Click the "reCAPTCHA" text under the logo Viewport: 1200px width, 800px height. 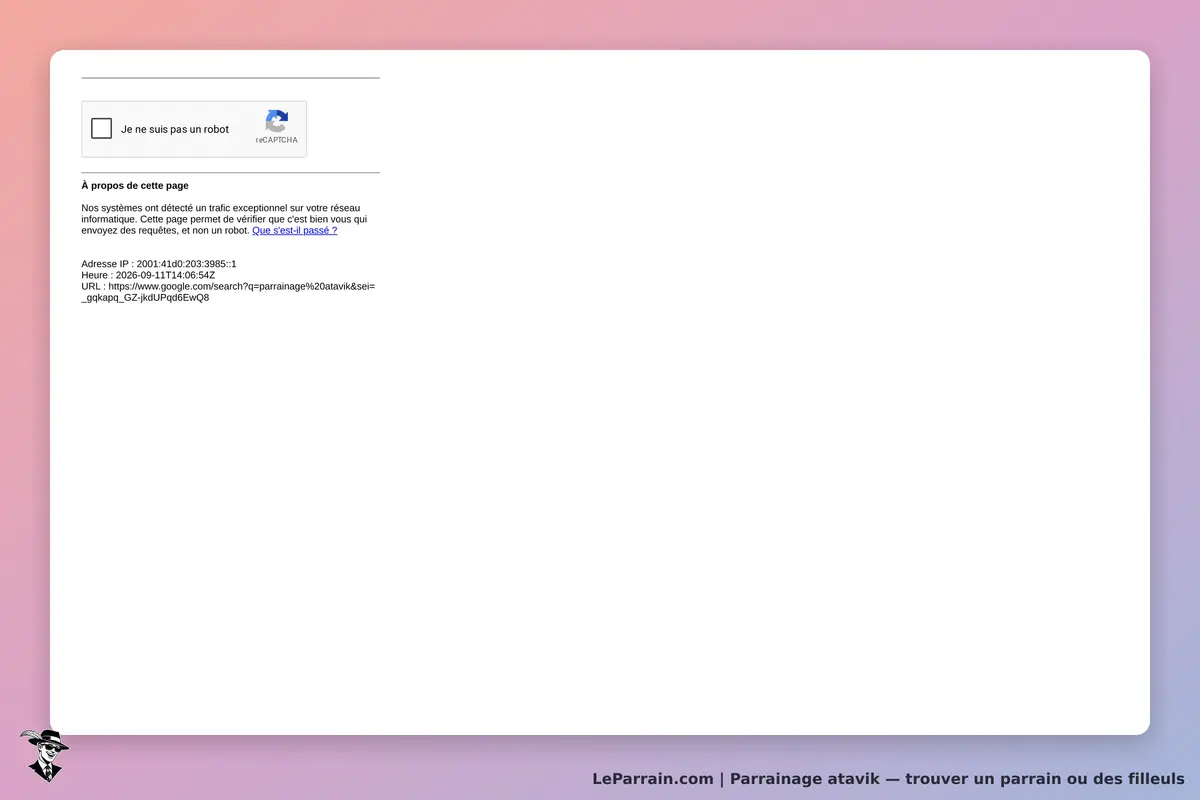[x=276, y=140]
